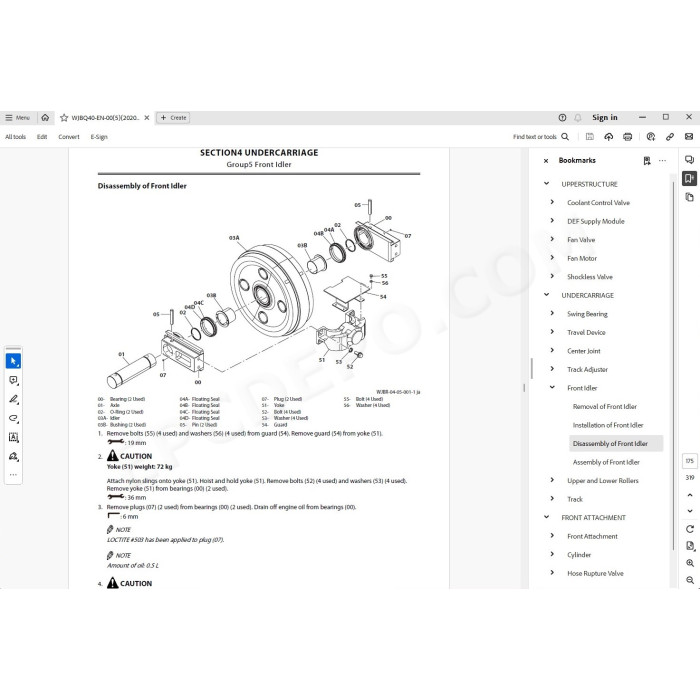Viewport: 700px width, 700px height.
Task: Open more tools ellipsis in left toolbar
Action: 13,475
